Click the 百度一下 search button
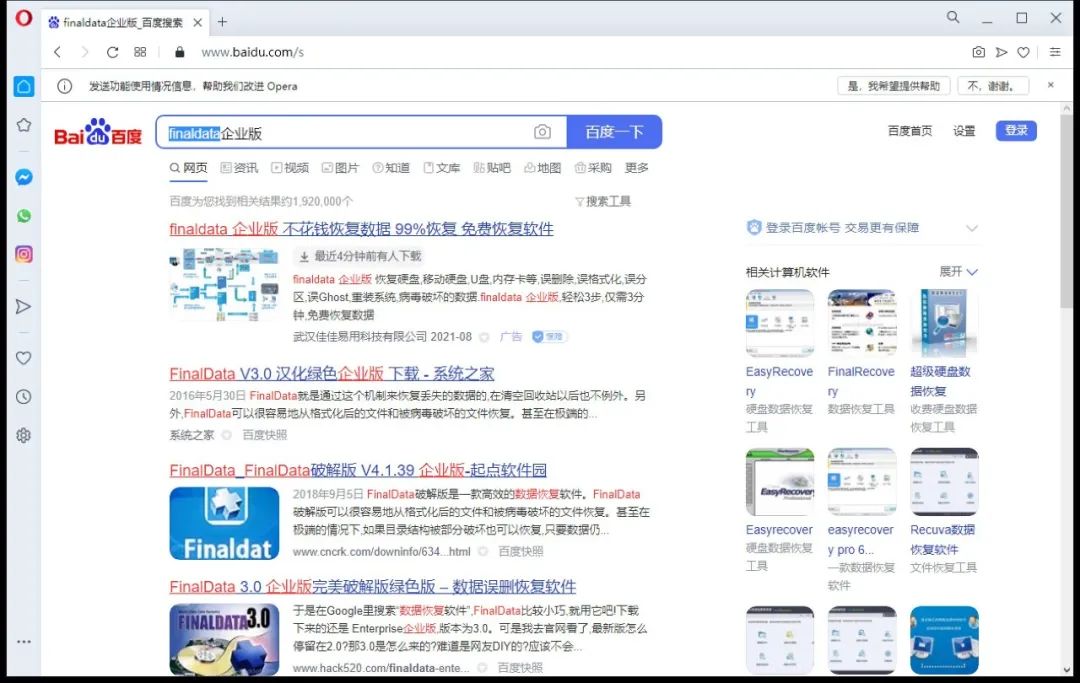 coord(614,131)
